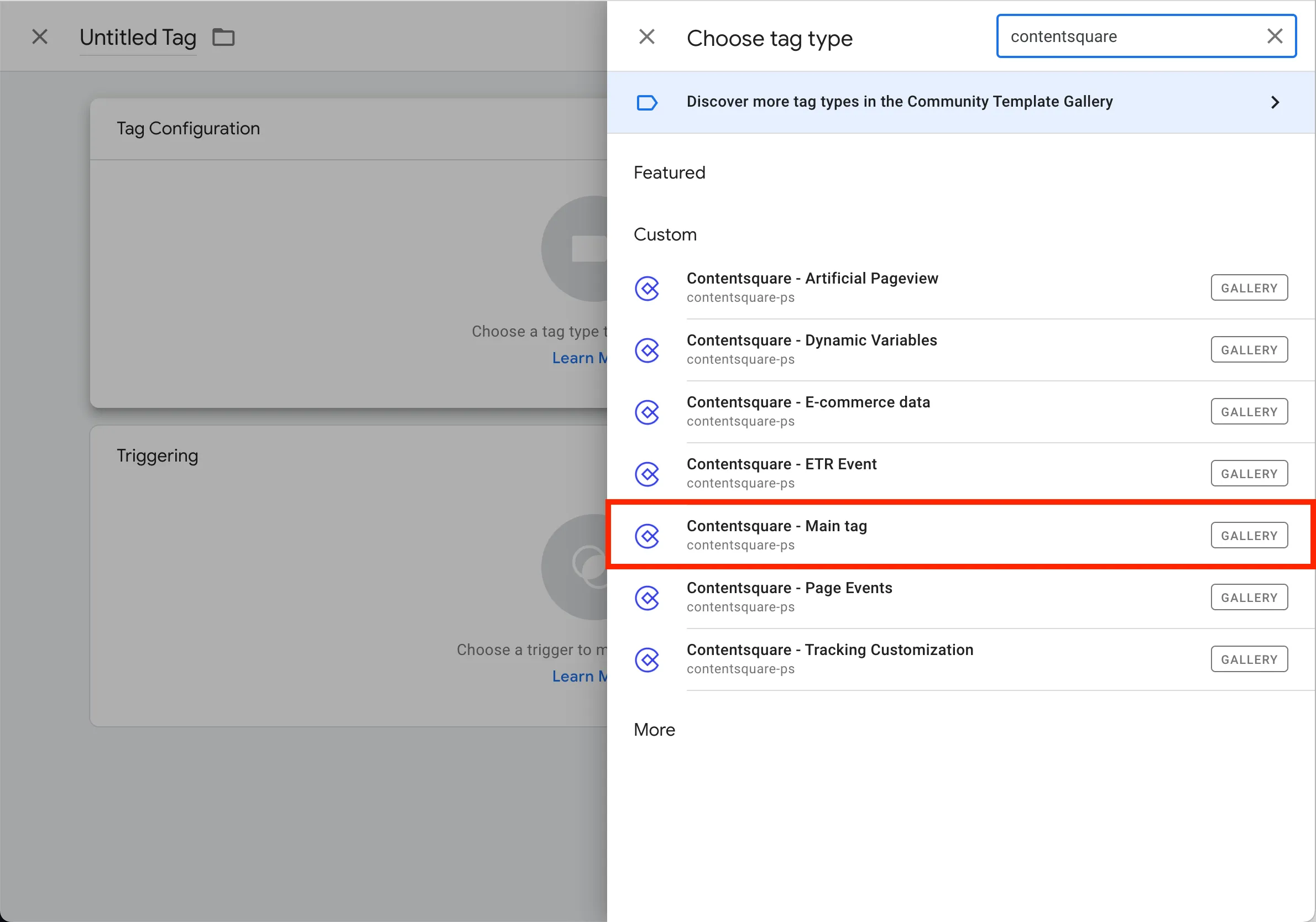
Task: Select Contentsquare - Artificial Pageview tag
Action: point(961,287)
